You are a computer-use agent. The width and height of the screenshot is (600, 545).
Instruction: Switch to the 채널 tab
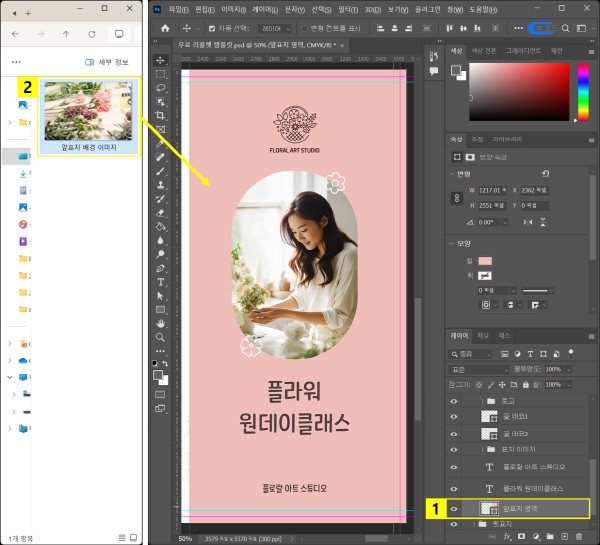pyautogui.click(x=482, y=335)
